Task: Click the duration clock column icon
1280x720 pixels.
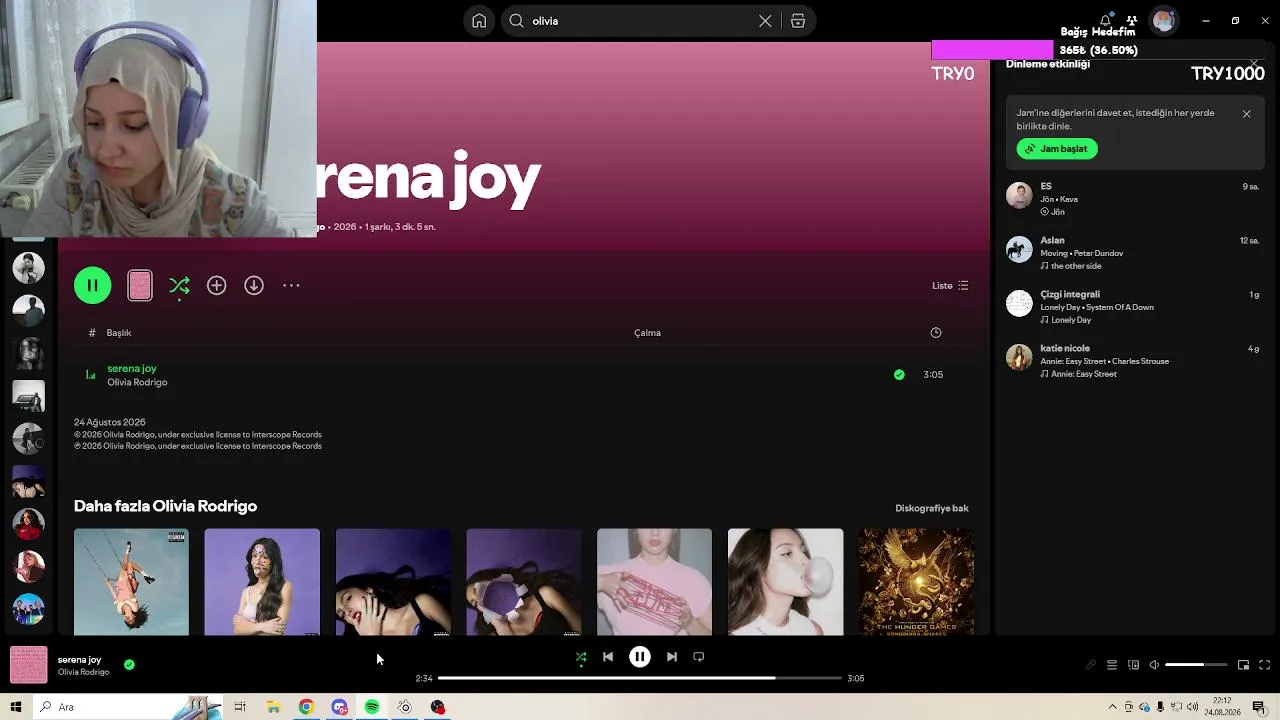Action: pyautogui.click(x=936, y=333)
